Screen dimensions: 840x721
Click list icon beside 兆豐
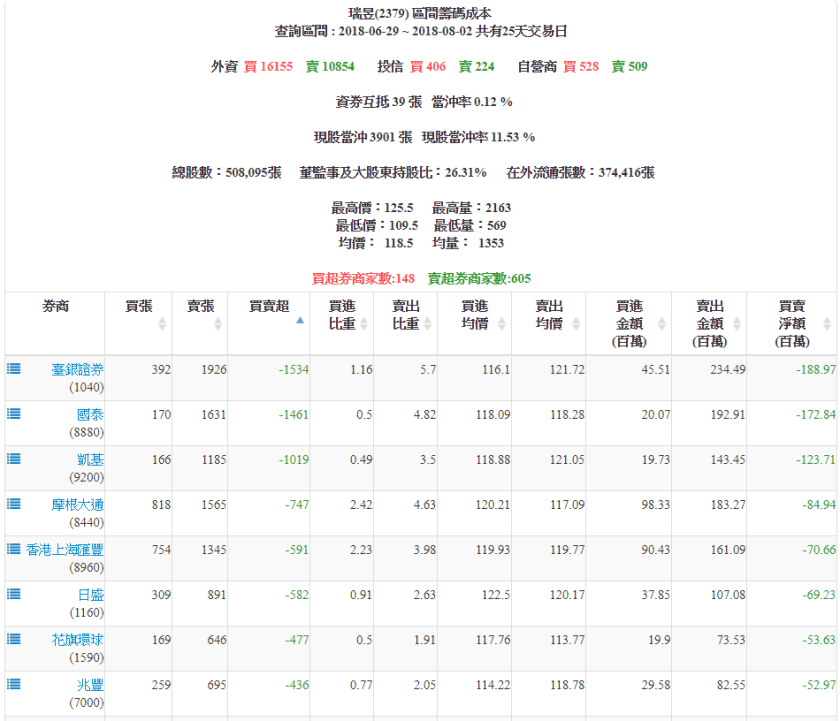[14, 683]
